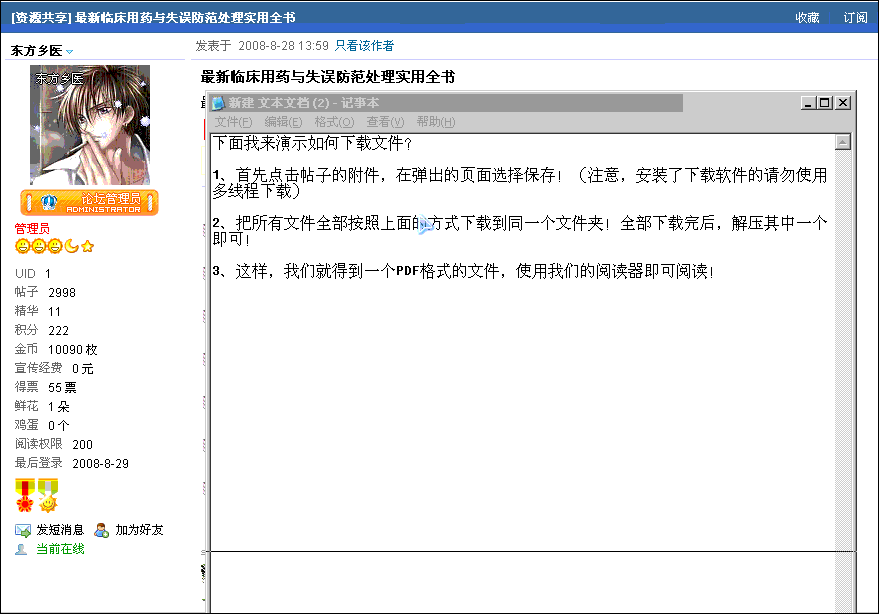Click the 只看该作者 link
Viewport: 879px width, 614px height.
(x=364, y=45)
